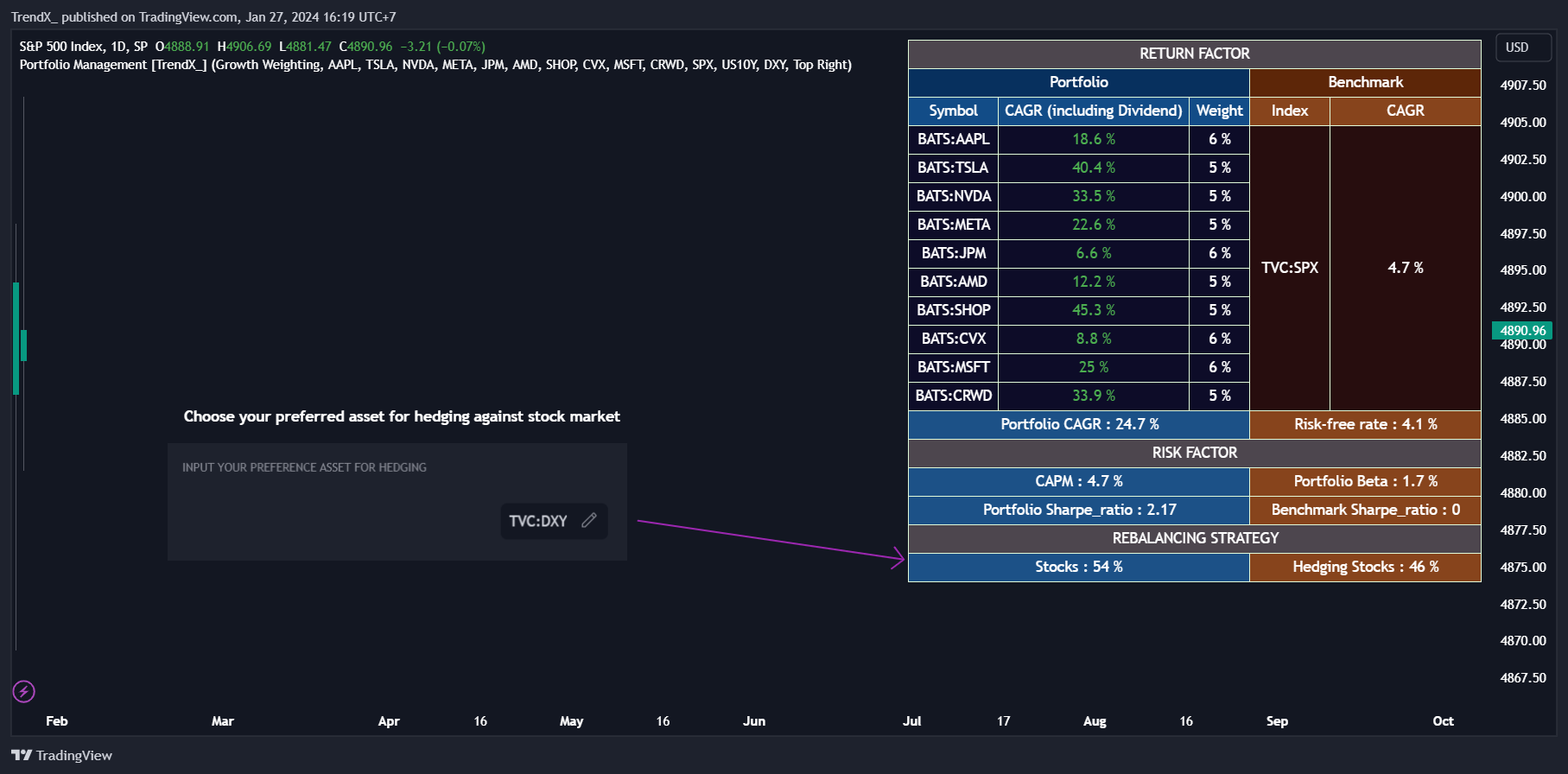Select the BATS:SHOP symbol cell
1568x774 pixels.
[x=953, y=310]
